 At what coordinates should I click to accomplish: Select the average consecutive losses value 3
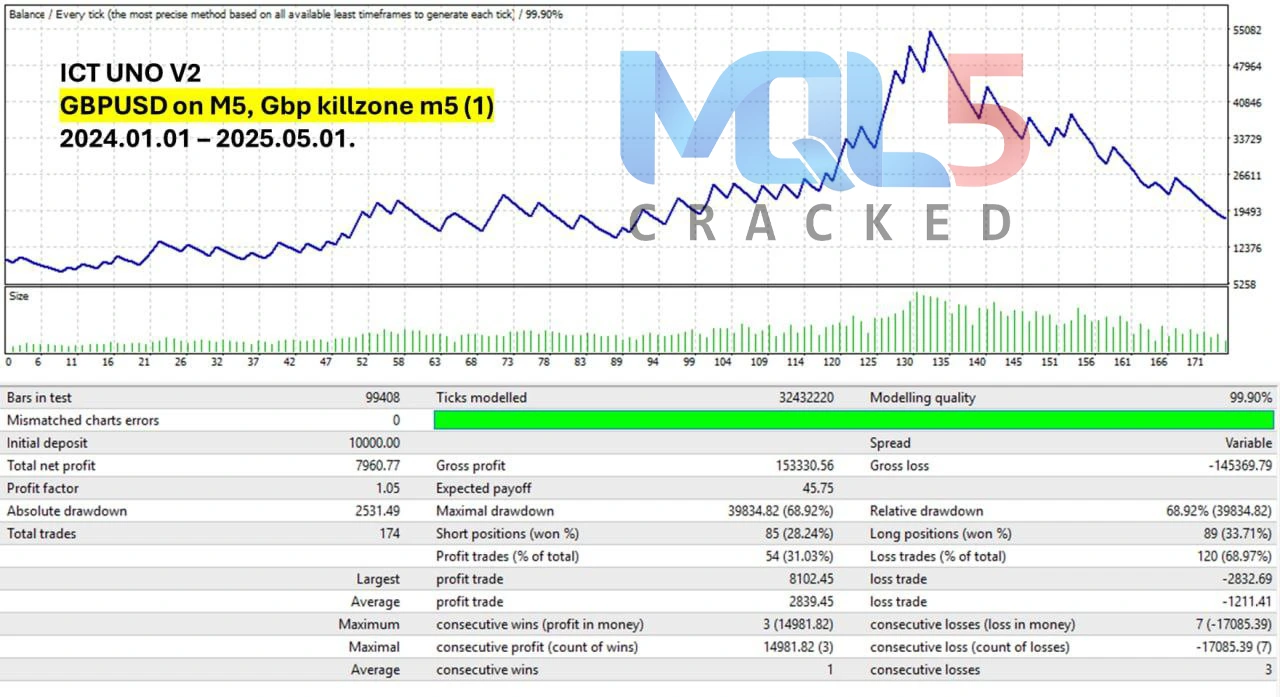pos(1268,669)
